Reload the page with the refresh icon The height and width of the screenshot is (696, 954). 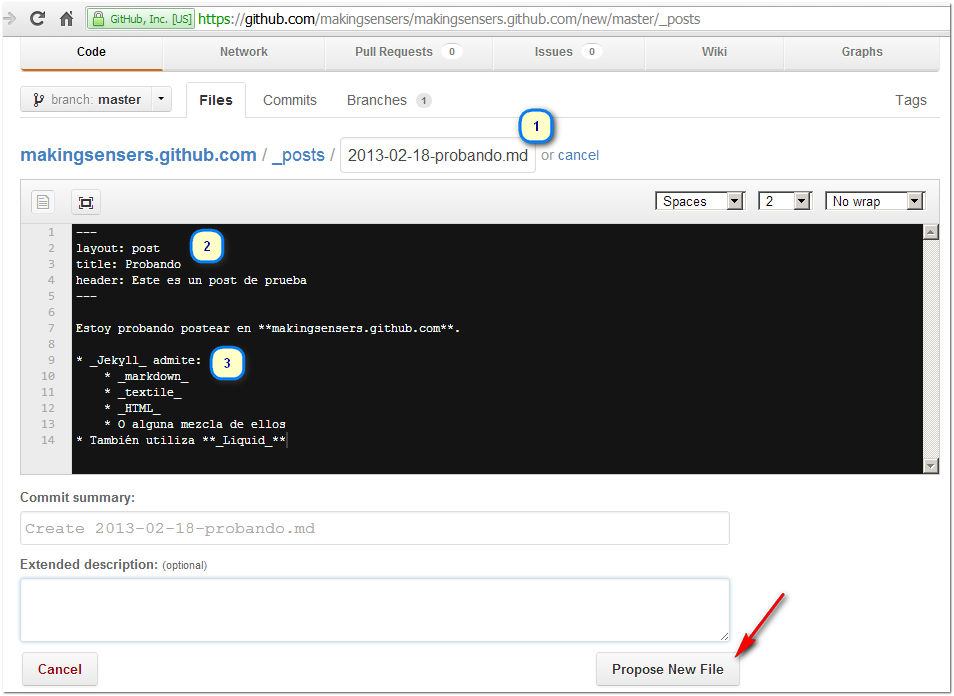(38, 19)
